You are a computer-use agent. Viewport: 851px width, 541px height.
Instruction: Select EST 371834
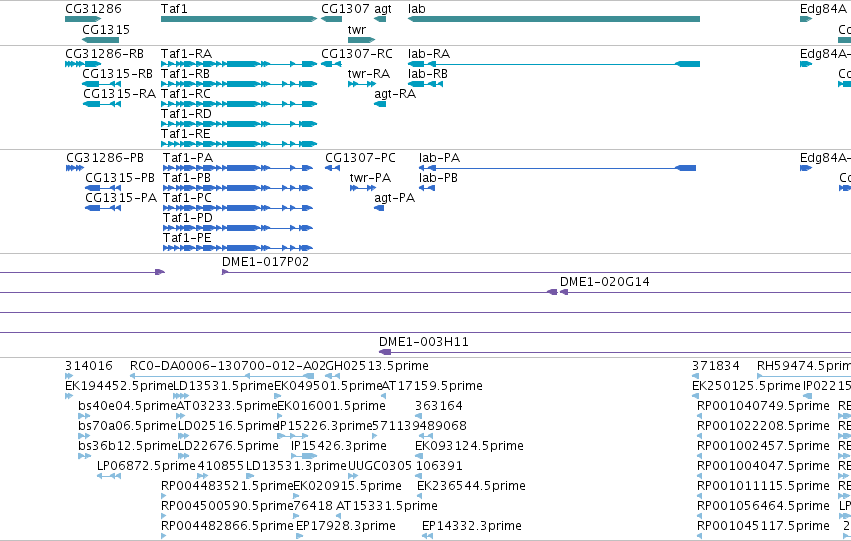[695, 376]
